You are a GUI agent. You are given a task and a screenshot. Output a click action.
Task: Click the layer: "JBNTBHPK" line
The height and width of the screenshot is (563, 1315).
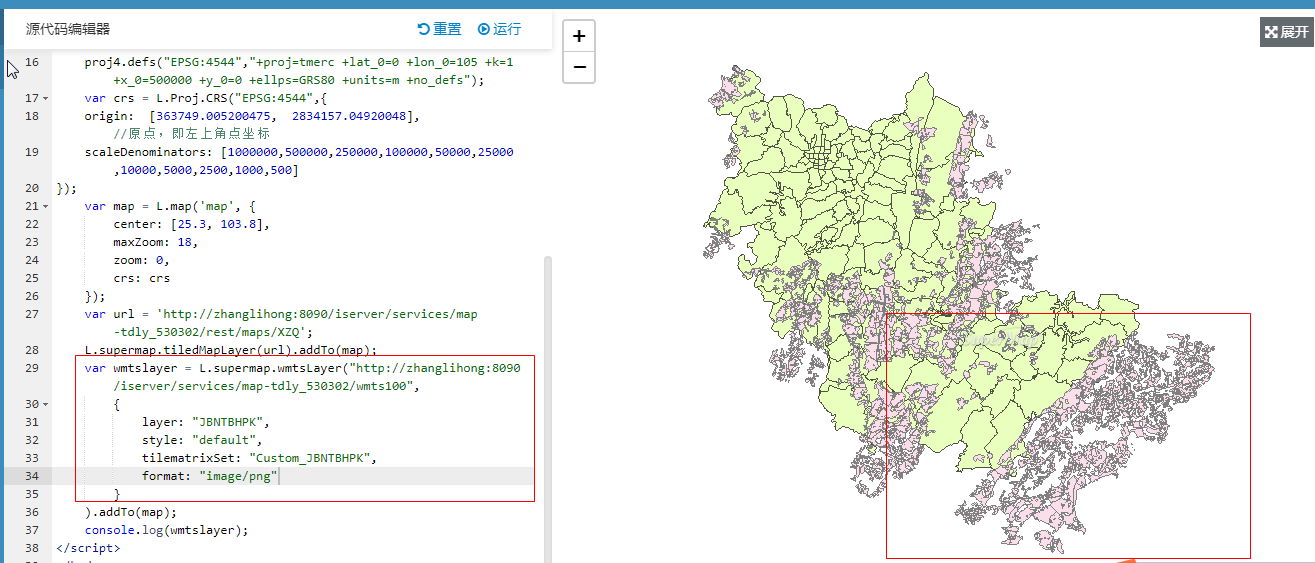pos(206,422)
